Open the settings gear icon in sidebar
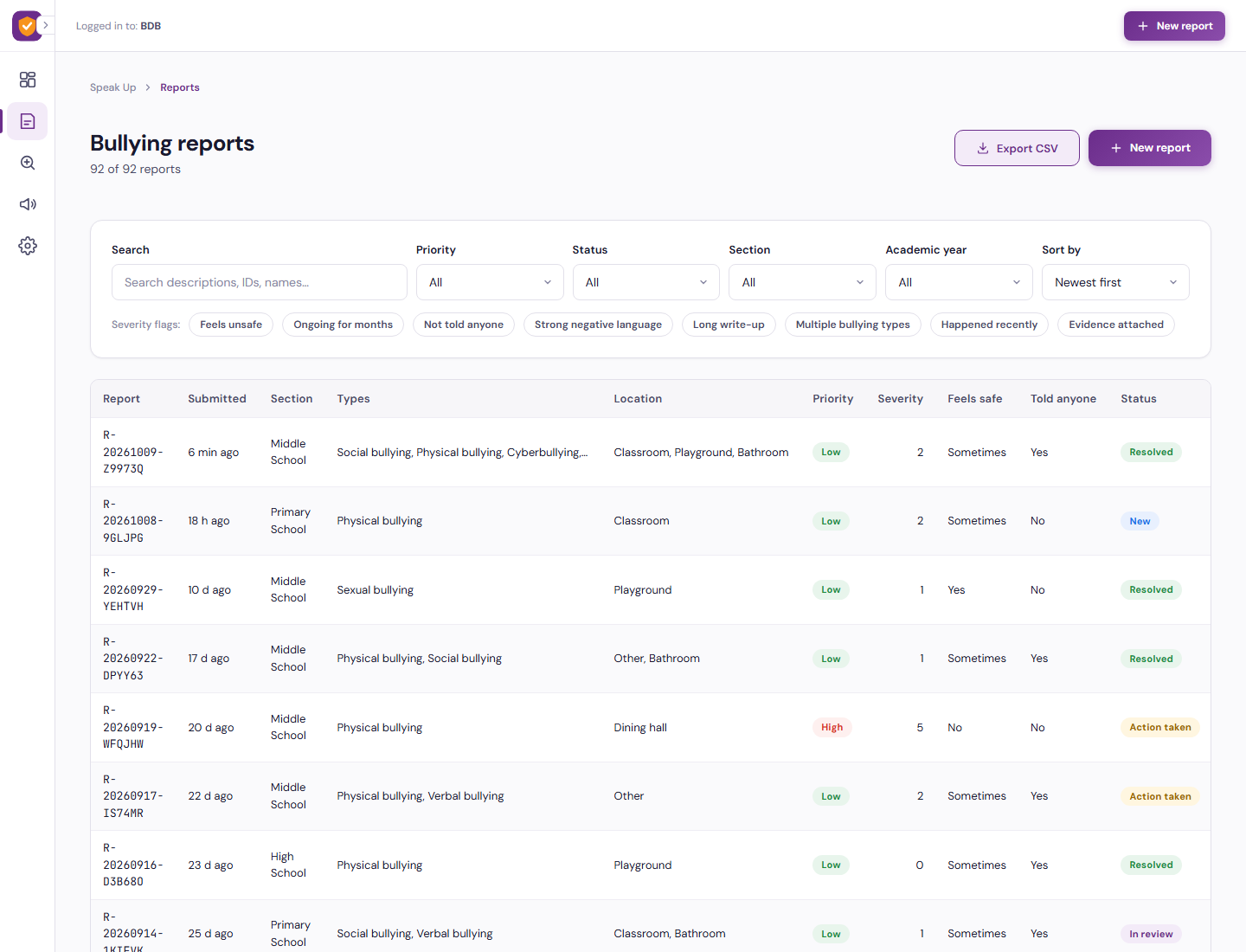 click(x=28, y=246)
